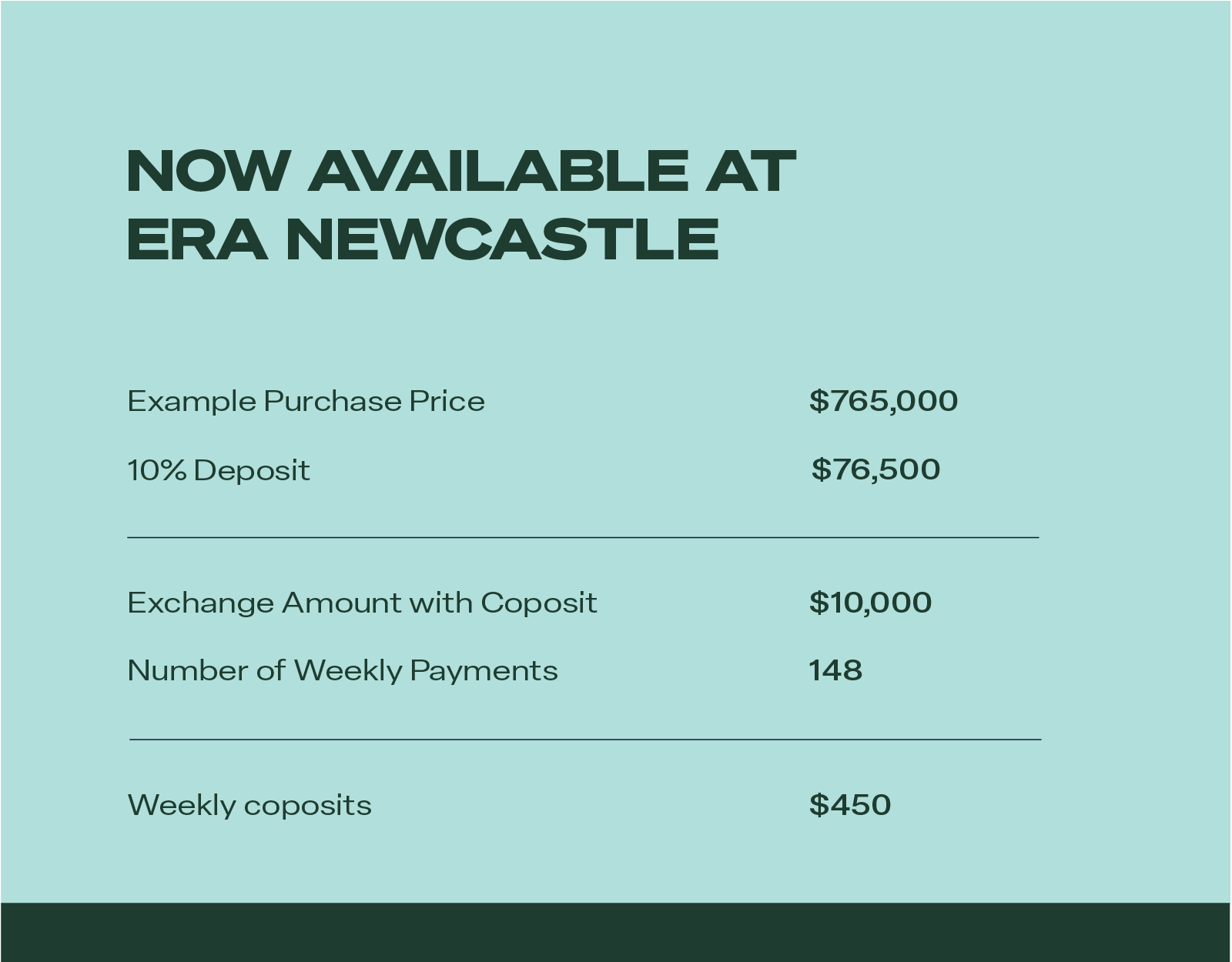This screenshot has width=1232, height=962.
Task: Click the Example Purchase Price label
Action: [x=306, y=401]
